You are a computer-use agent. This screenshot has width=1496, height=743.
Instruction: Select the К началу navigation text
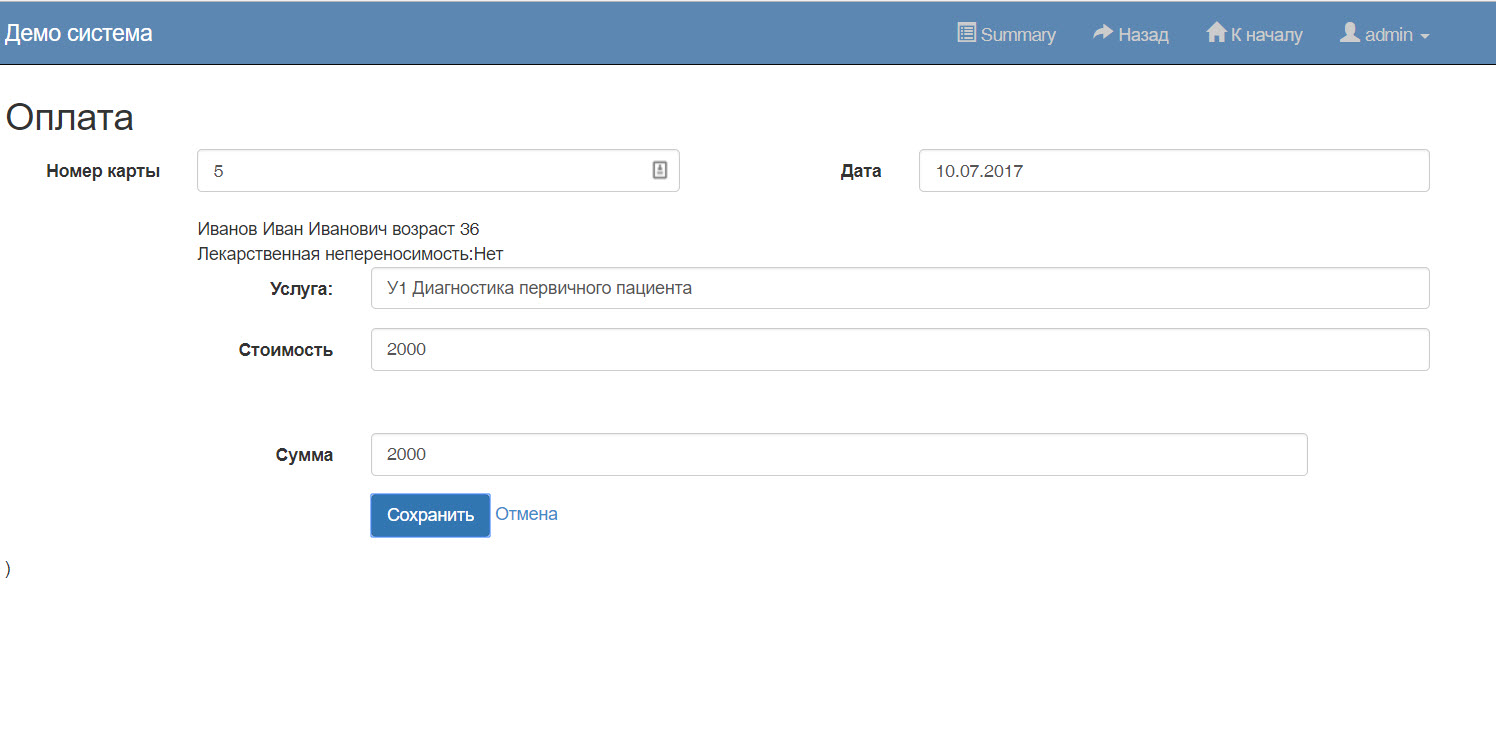pos(1266,35)
